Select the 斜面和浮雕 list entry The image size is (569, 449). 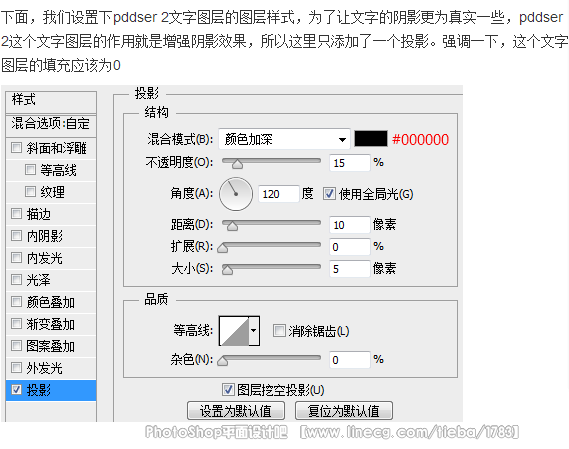click(51, 148)
